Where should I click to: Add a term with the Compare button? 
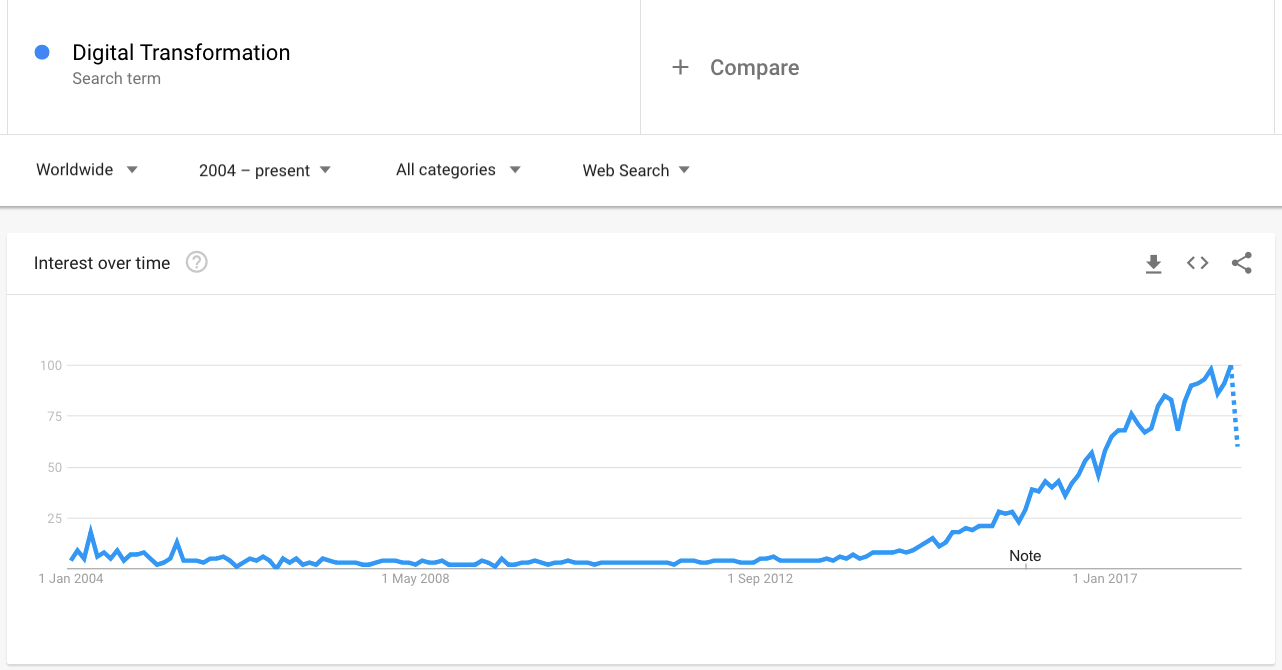[735, 67]
